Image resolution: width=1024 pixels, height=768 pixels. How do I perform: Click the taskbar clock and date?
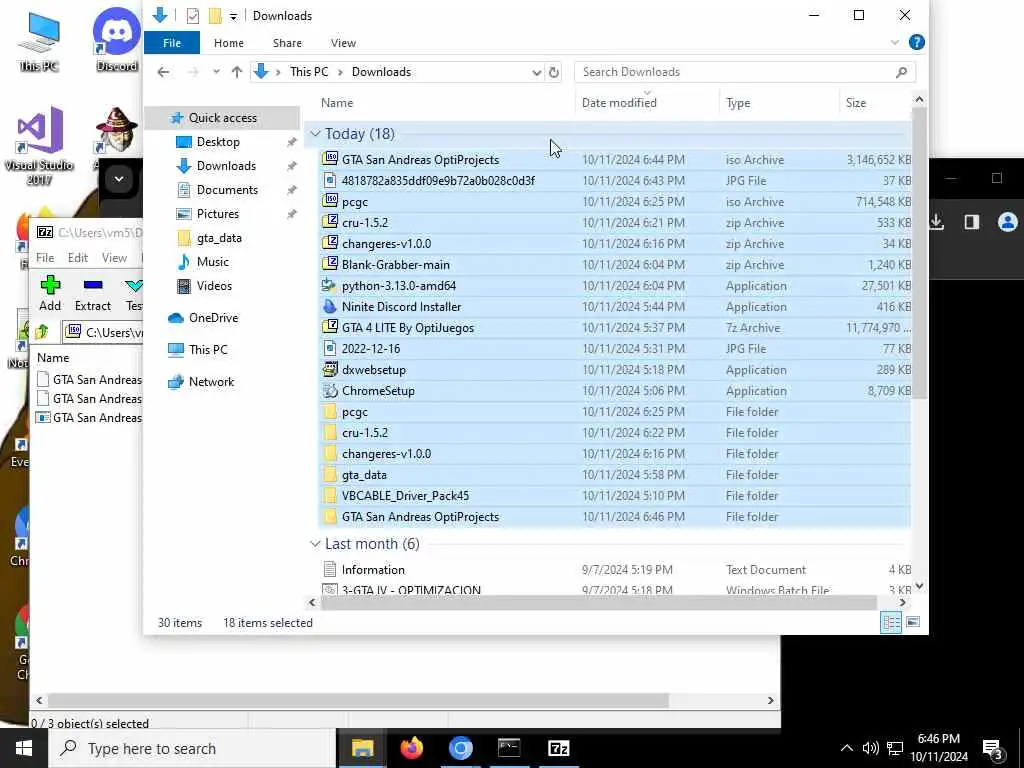pos(938,748)
